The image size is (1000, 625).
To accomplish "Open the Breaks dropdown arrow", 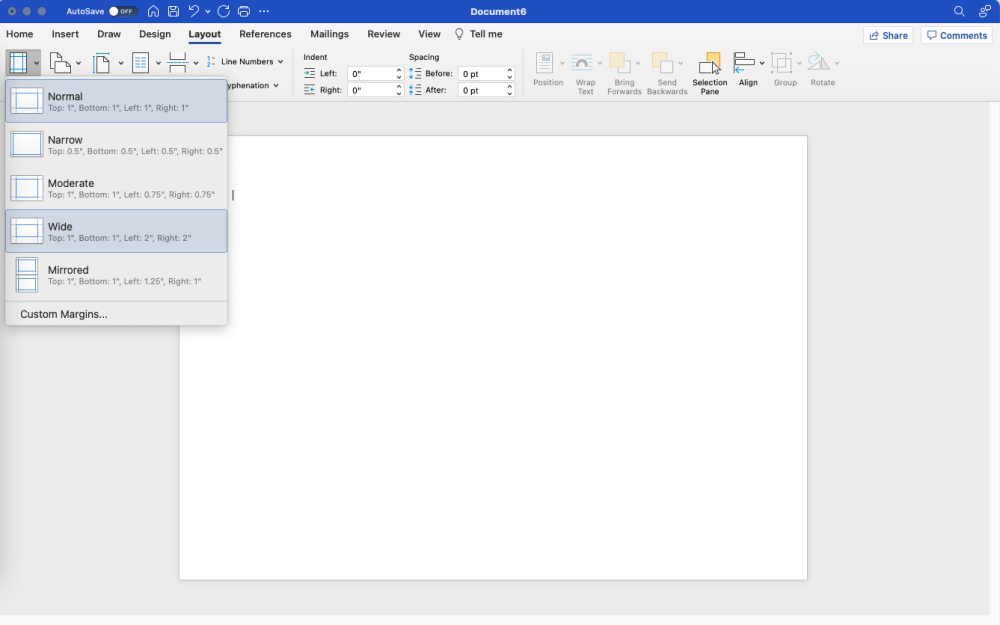I will 196,62.
